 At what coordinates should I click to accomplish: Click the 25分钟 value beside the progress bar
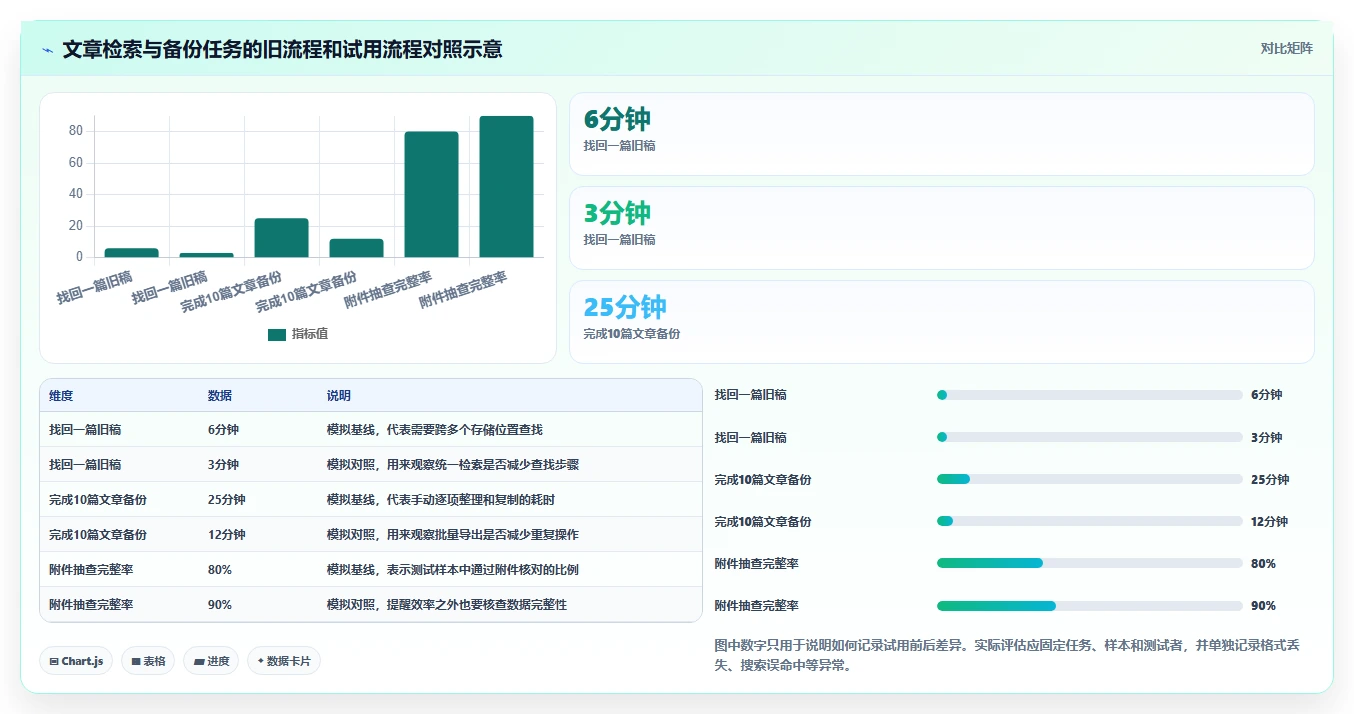click(x=1270, y=479)
